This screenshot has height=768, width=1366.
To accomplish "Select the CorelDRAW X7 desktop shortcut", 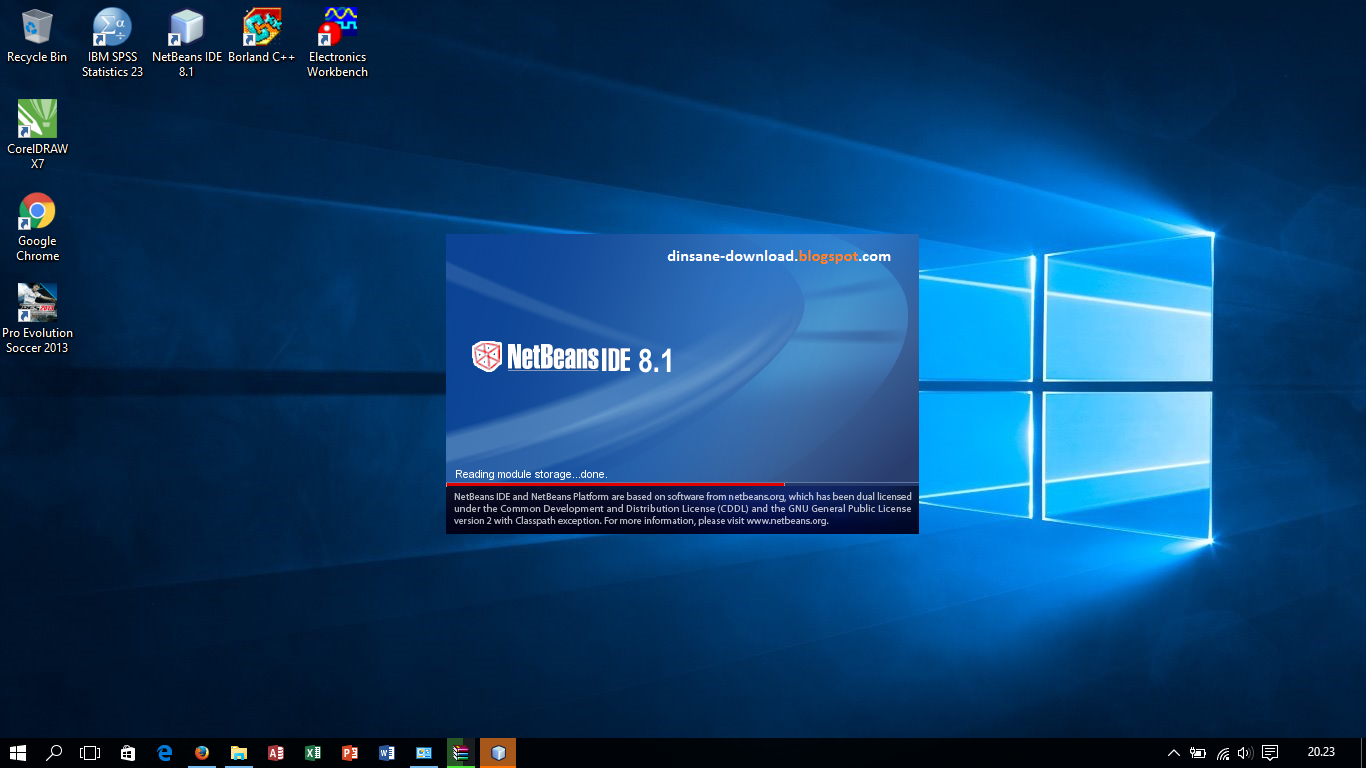I will (37, 135).
